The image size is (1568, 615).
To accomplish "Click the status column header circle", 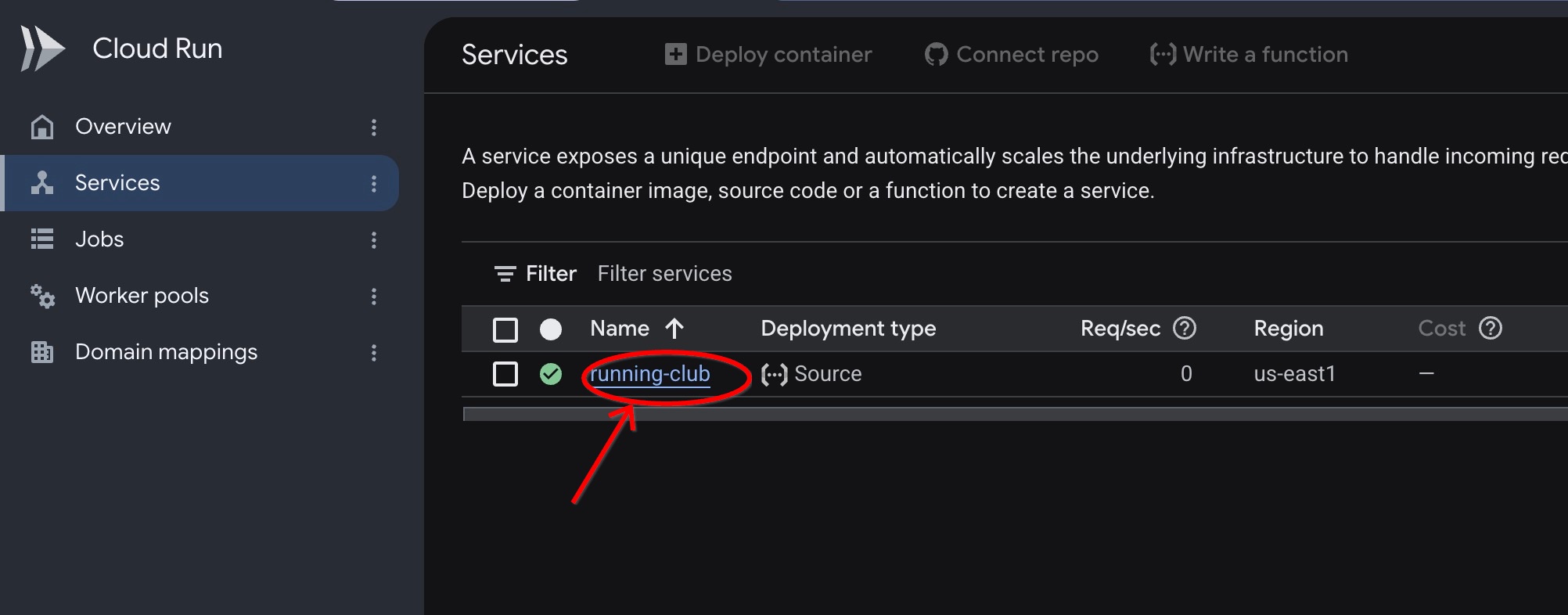I will pos(551,329).
